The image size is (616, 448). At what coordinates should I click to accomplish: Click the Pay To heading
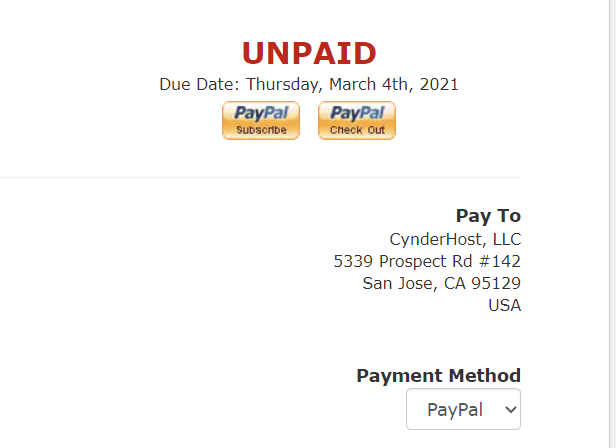[x=488, y=216]
